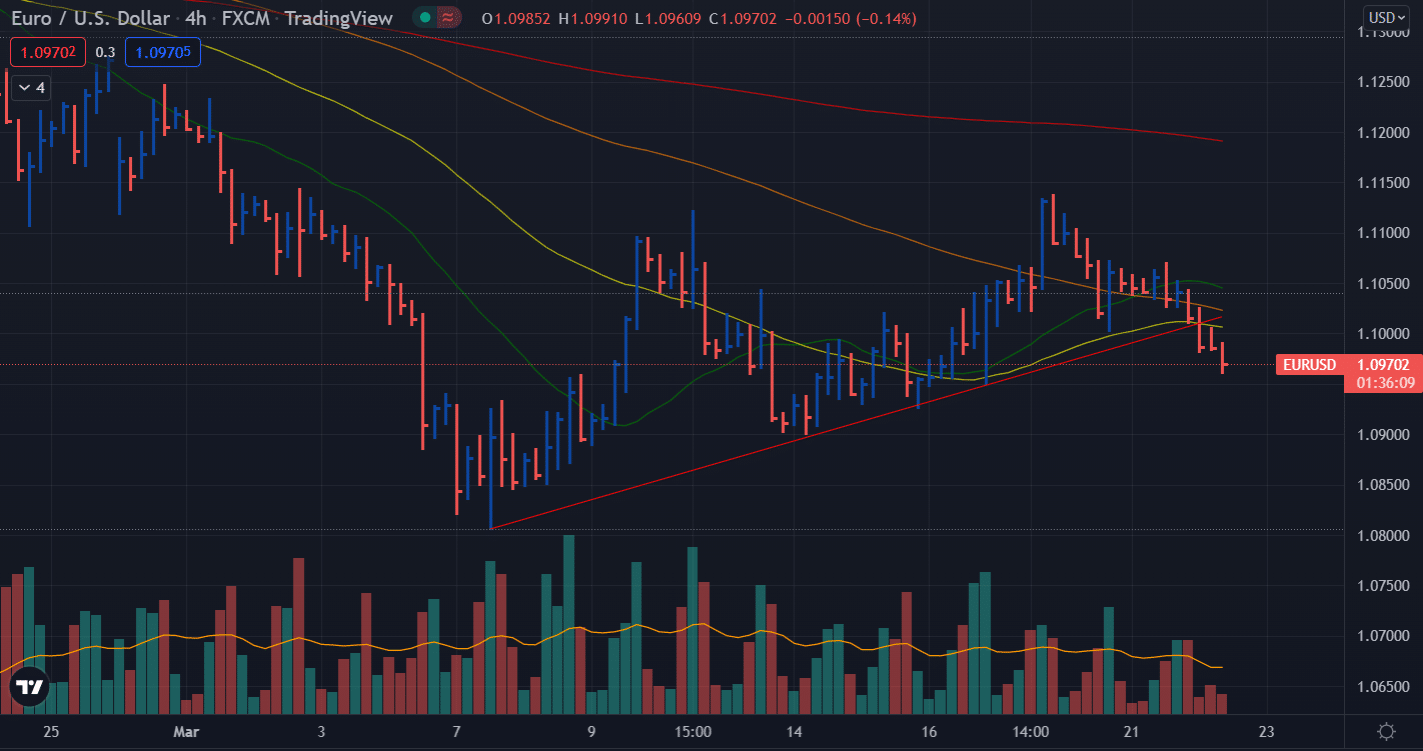Click the open value O1.09852
This screenshot has height=751, width=1423.
517,19
